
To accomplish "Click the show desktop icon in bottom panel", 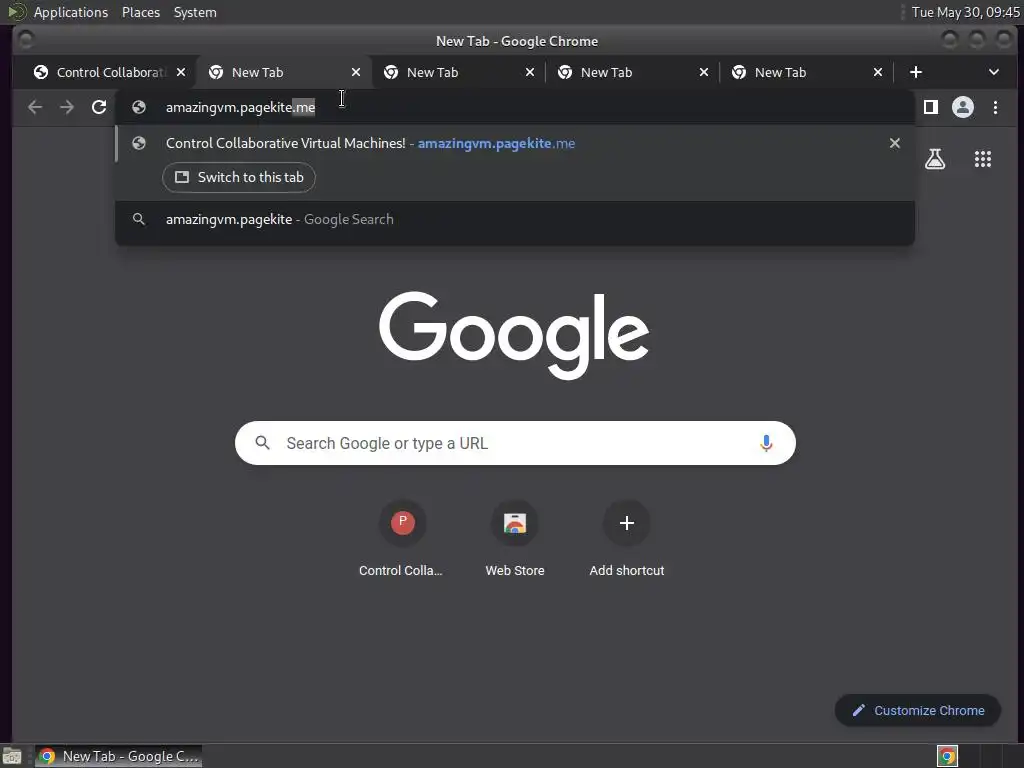I will pos(11,757).
